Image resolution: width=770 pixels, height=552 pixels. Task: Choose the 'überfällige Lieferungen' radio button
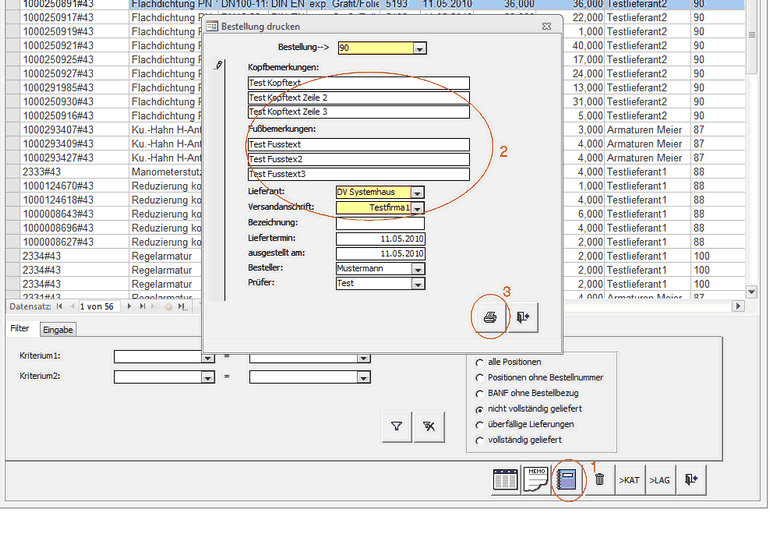coord(480,425)
